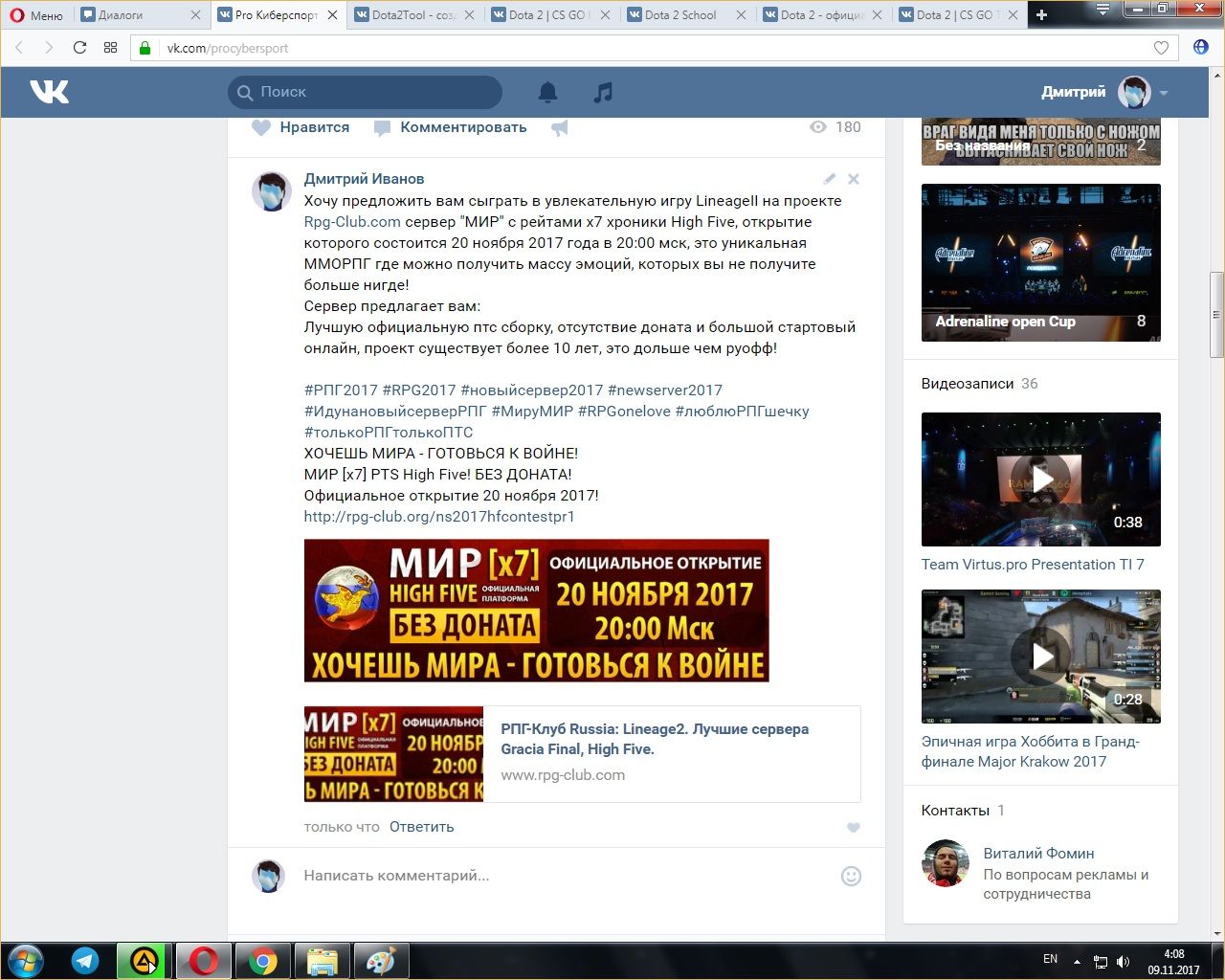Focus the Написать комментарий field

click(x=565, y=876)
